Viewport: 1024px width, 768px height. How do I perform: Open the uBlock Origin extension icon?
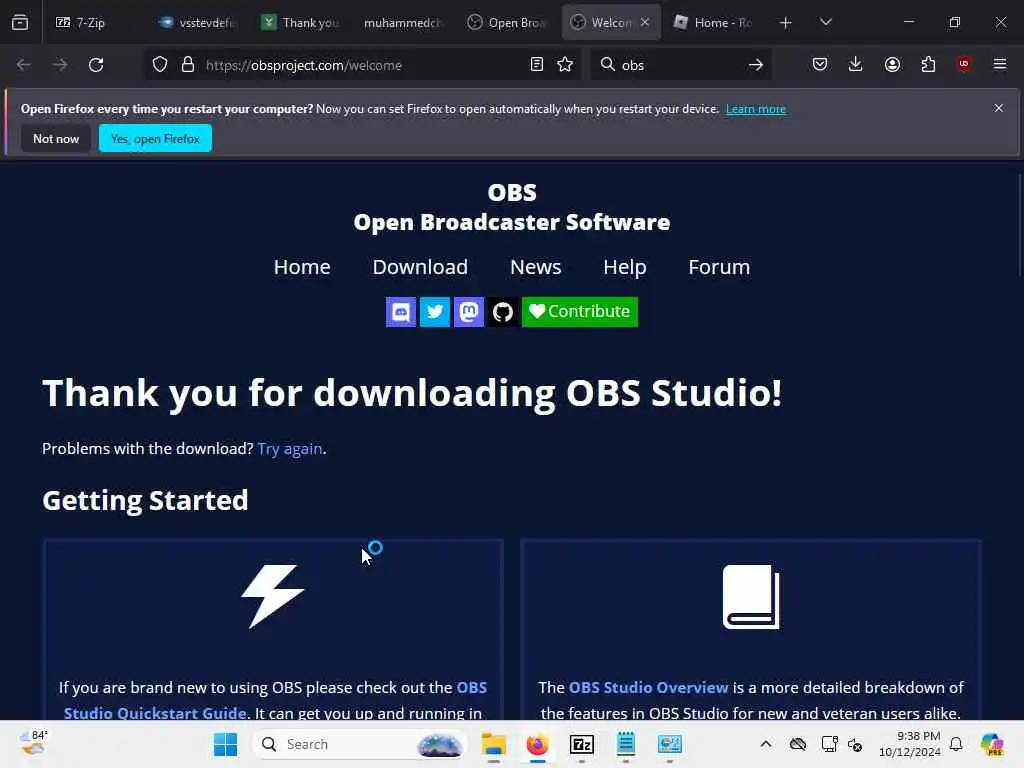(963, 64)
